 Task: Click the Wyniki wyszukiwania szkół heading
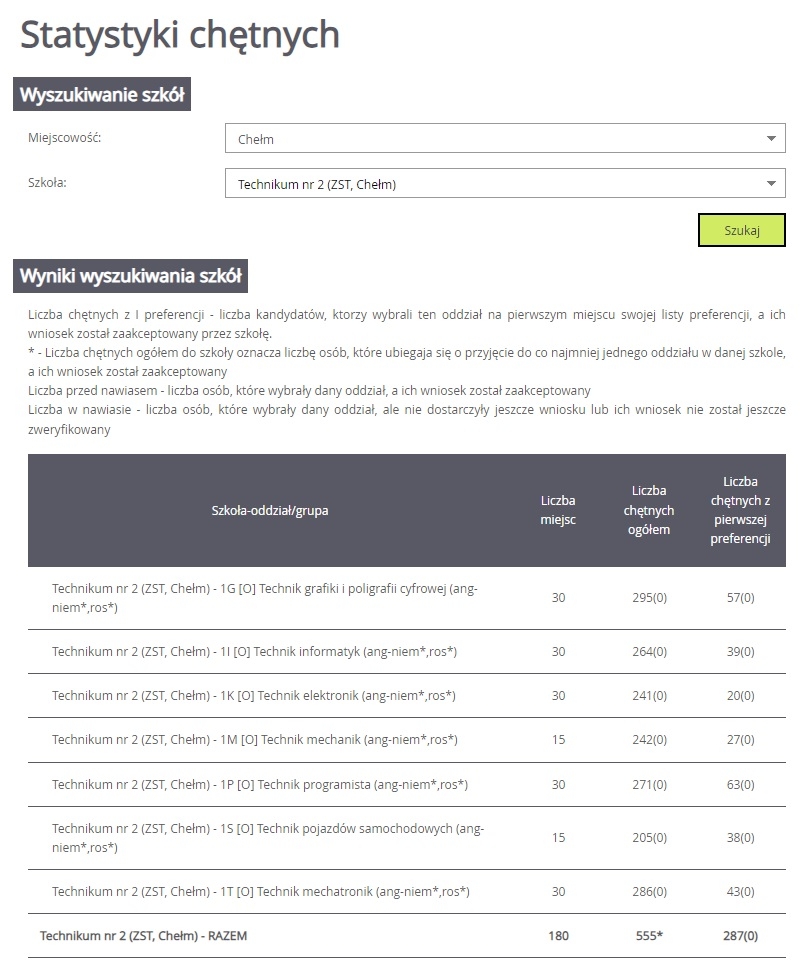pyautogui.click(x=130, y=276)
